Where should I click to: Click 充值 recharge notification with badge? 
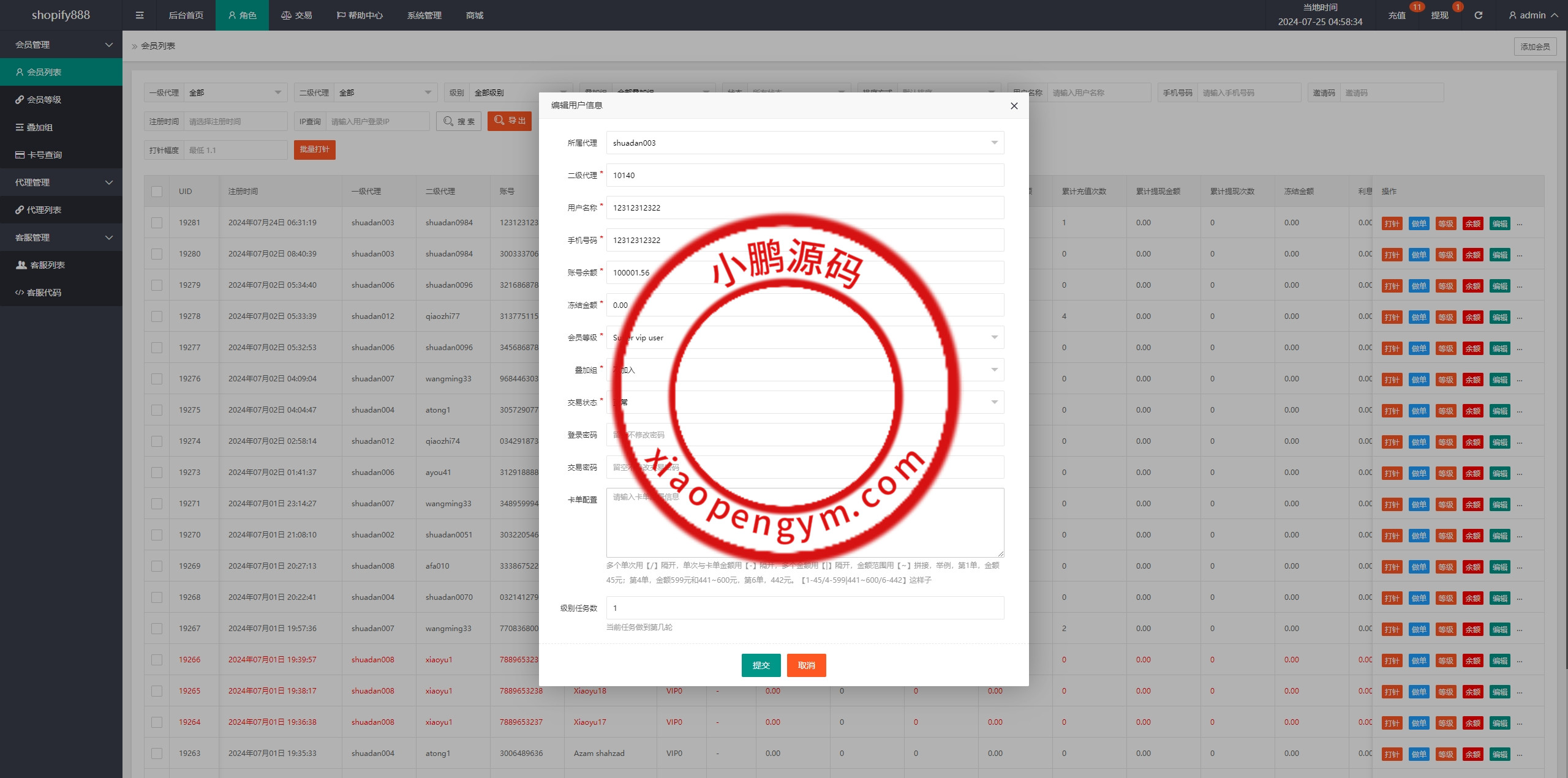(x=1396, y=15)
